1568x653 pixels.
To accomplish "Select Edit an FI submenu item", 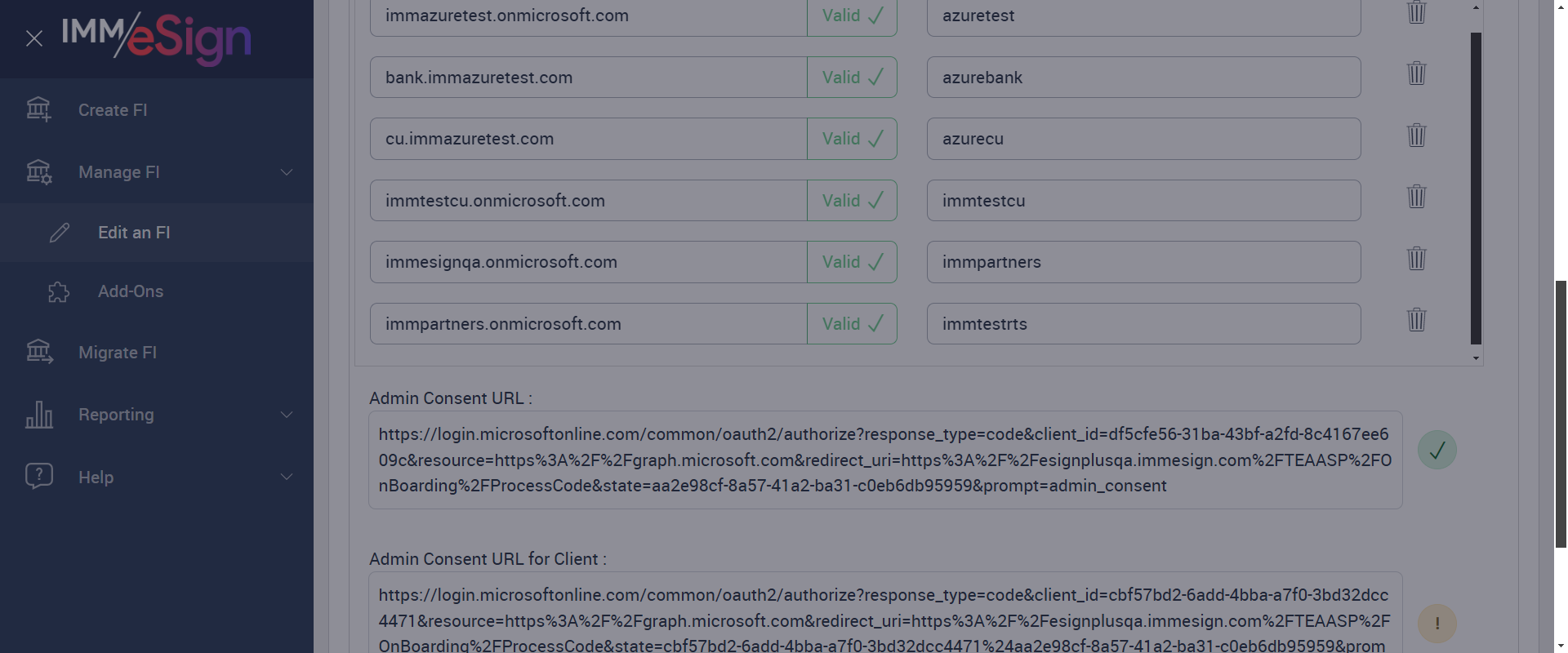I will [x=134, y=233].
